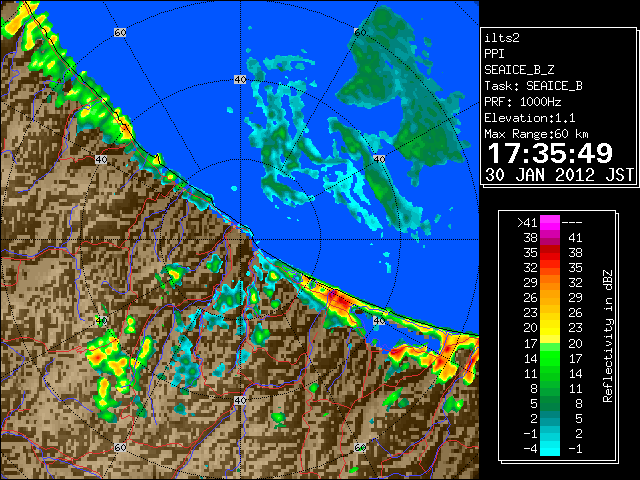Click the "-4" legend label
This screenshot has width=640, height=480.
point(530,449)
